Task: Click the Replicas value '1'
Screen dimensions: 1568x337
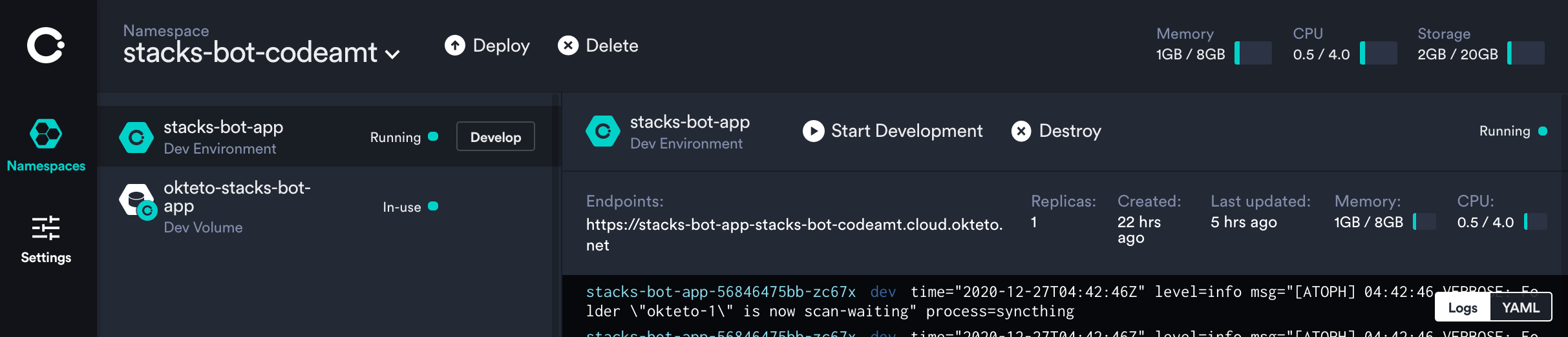Action: [1034, 222]
